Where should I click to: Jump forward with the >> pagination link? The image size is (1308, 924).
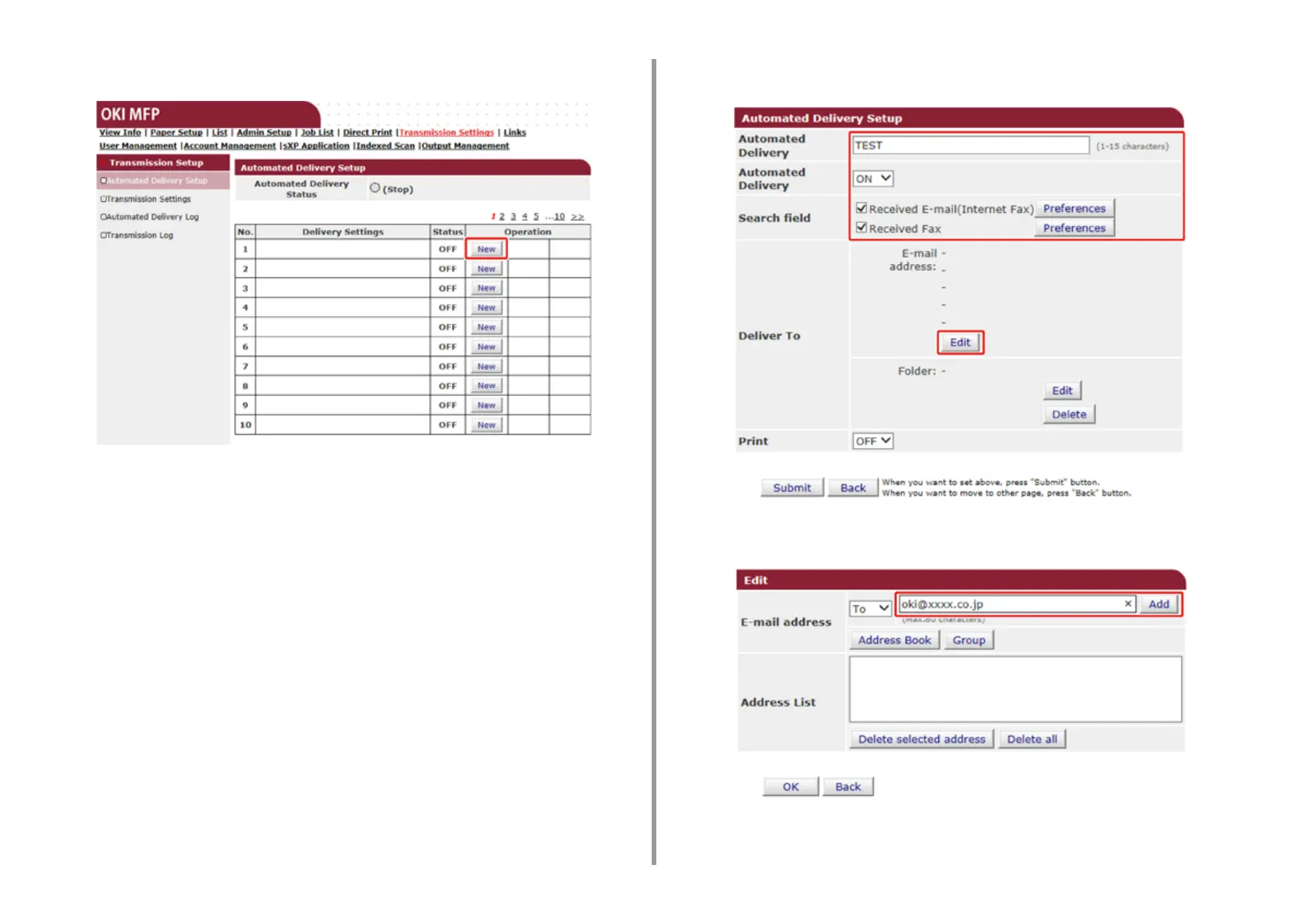click(x=577, y=217)
